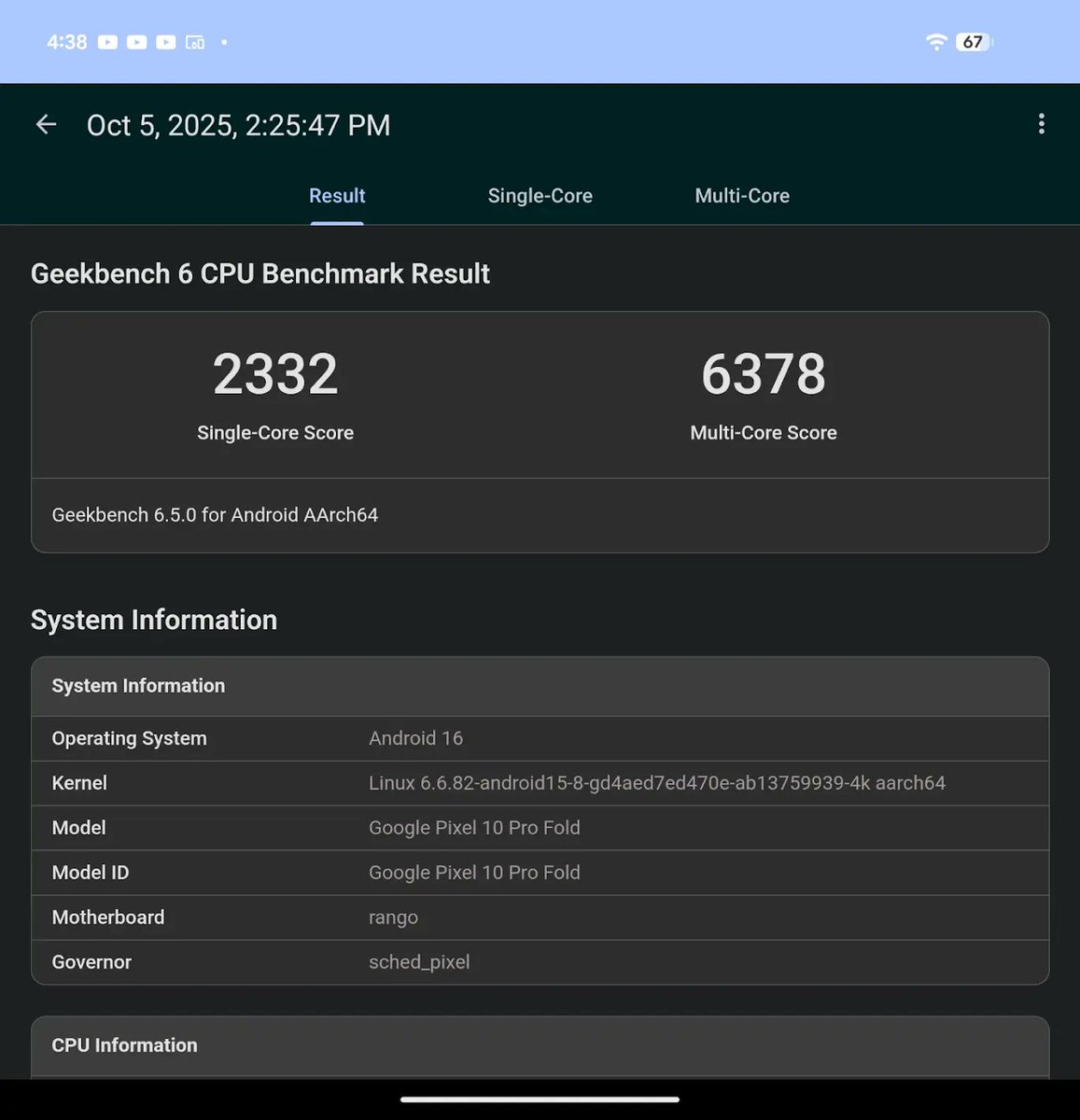The height and width of the screenshot is (1120, 1080).
Task: Tap the back arrow icon
Action: [46, 124]
